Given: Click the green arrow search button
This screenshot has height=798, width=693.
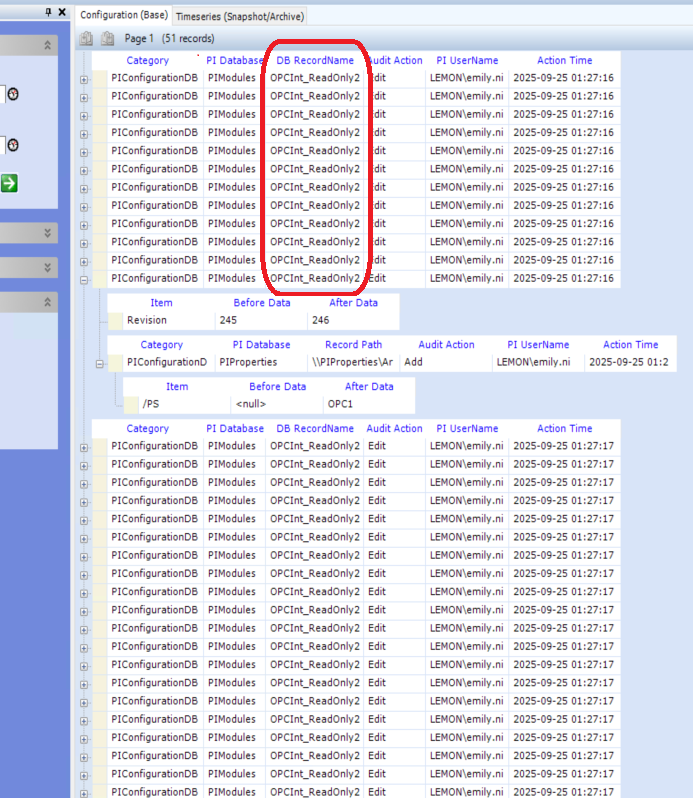Looking at the screenshot, I should coord(8,182).
